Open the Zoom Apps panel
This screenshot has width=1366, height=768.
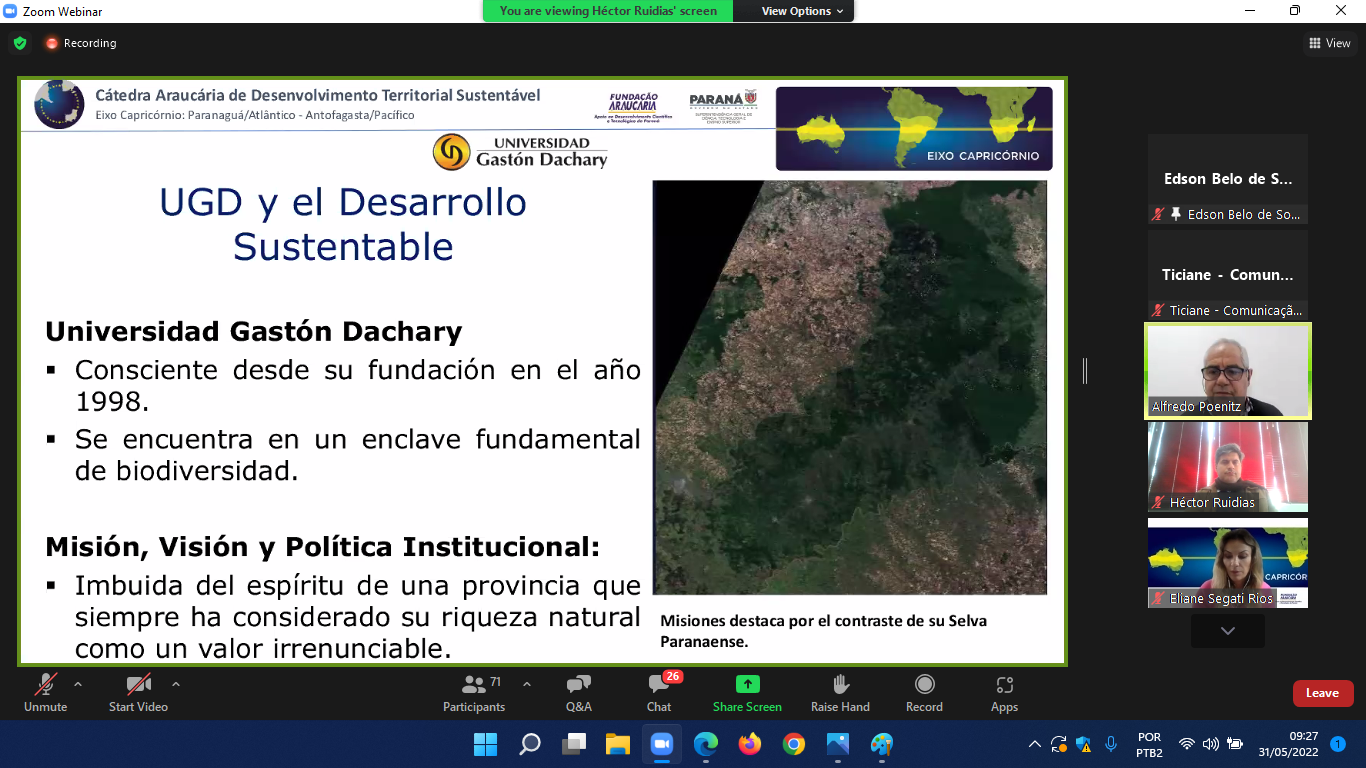tap(1004, 692)
